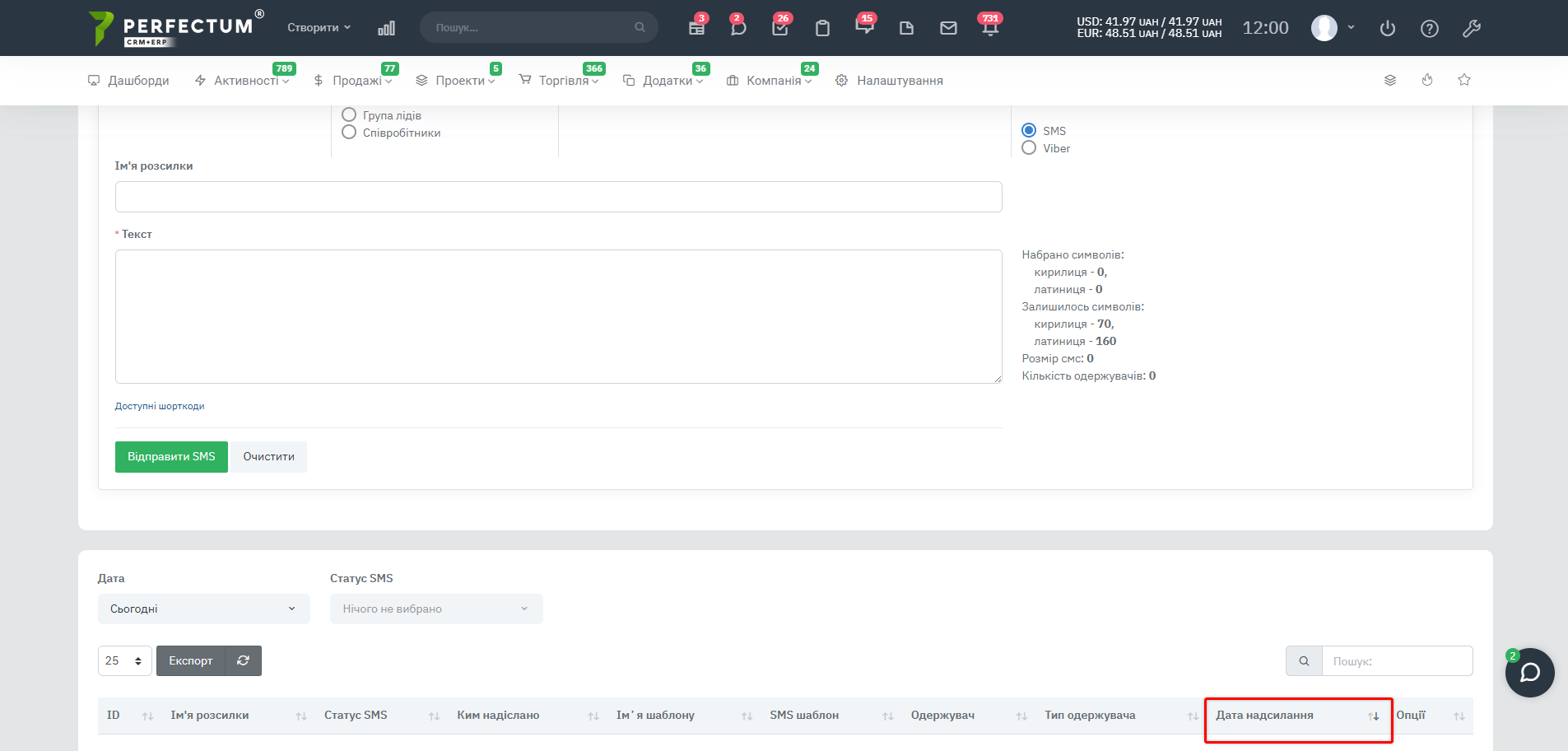Screen dimensions: 1568x751
Task: Click the wrench setup icon
Action: (1472, 28)
